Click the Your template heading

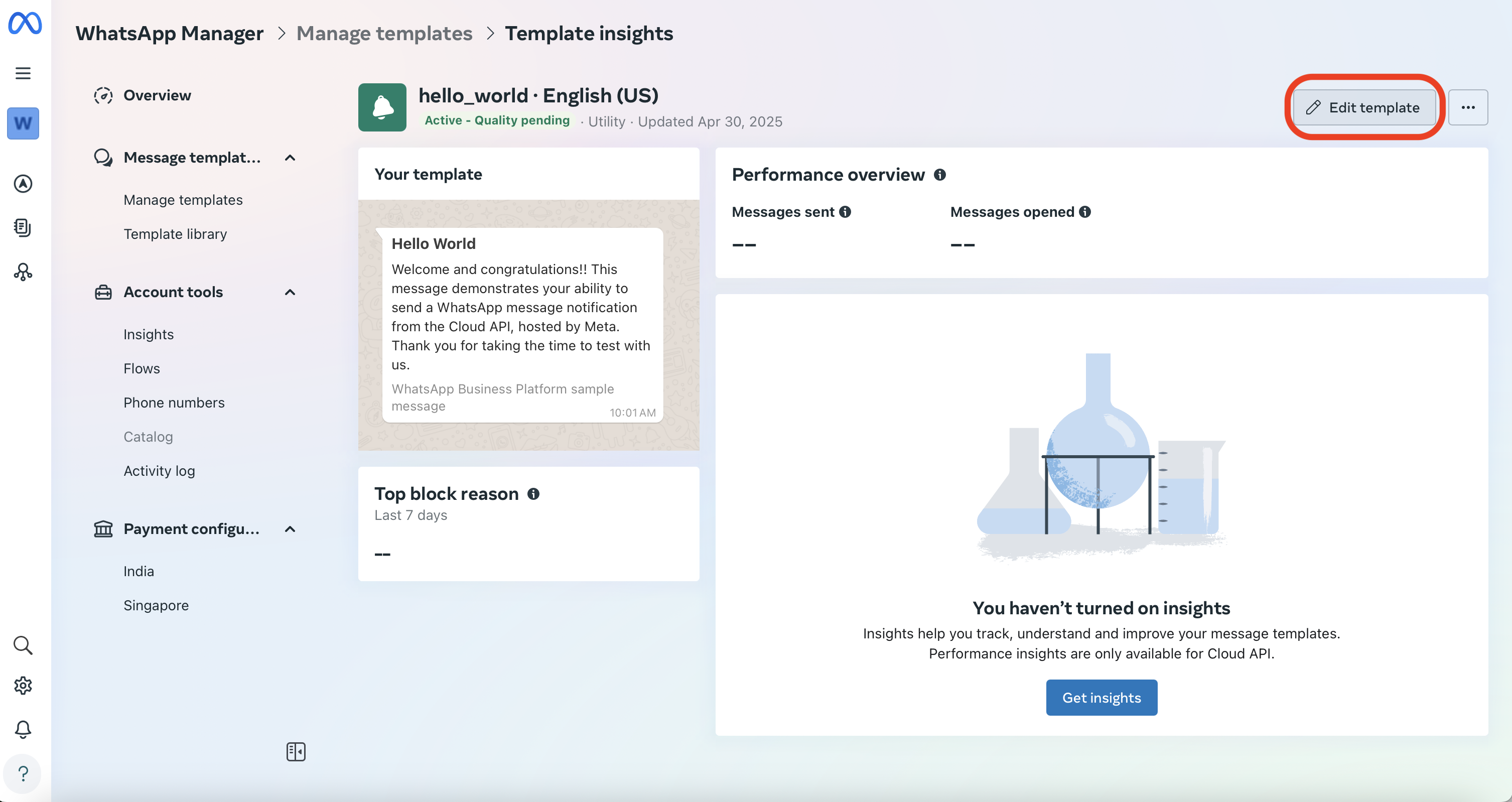coord(428,174)
